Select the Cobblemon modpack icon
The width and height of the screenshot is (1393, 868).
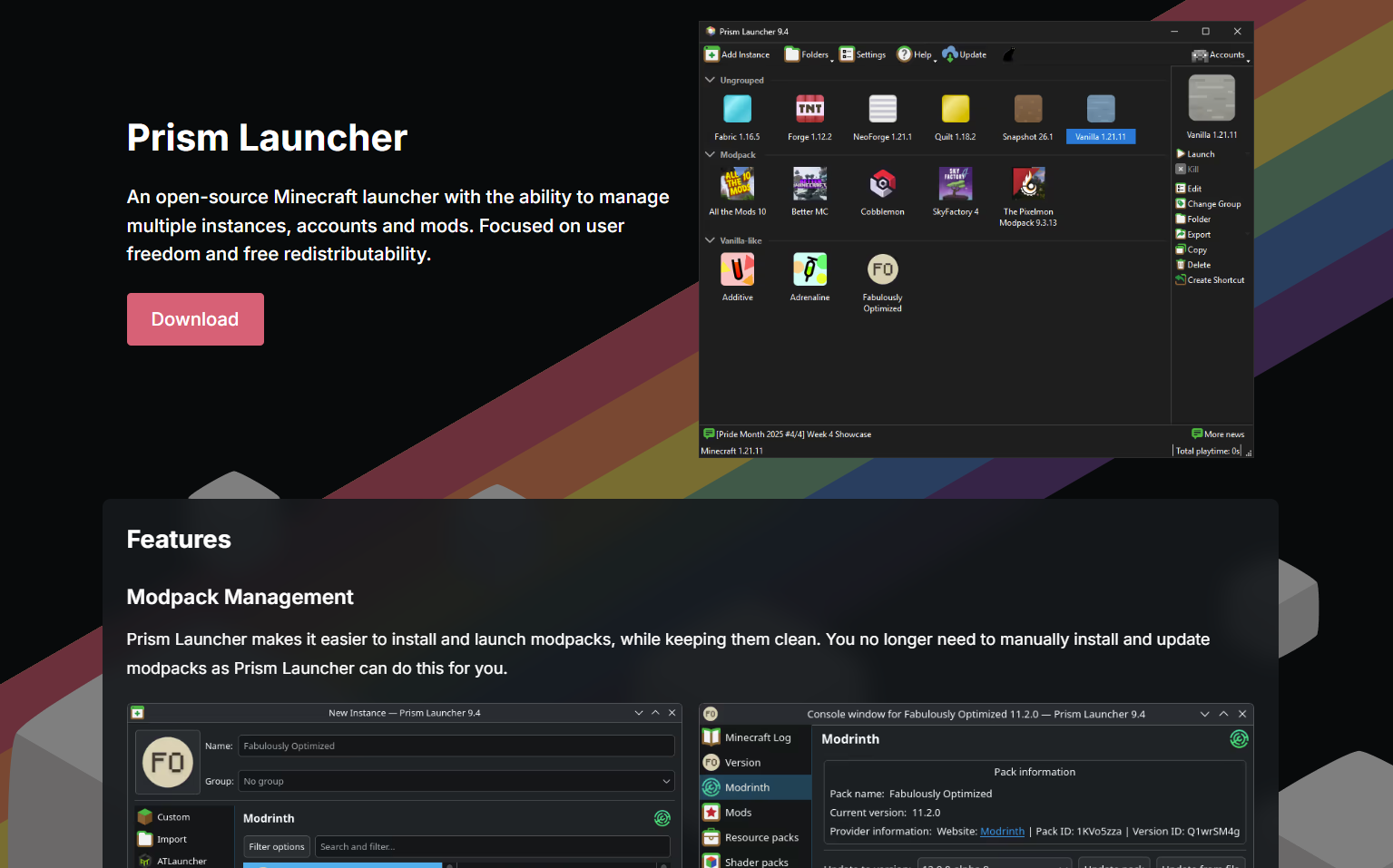click(882, 184)
